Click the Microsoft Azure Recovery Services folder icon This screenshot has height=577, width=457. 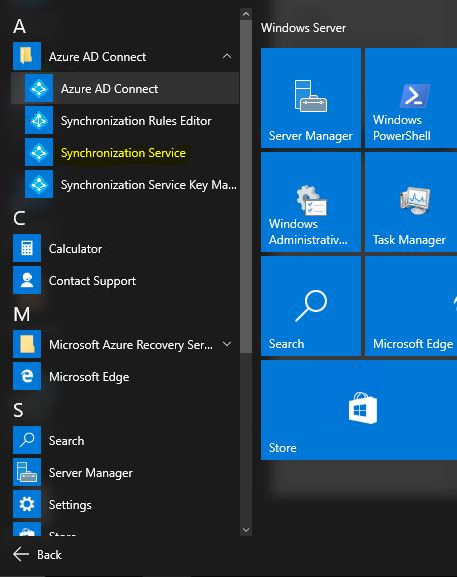tap(27, 344)
